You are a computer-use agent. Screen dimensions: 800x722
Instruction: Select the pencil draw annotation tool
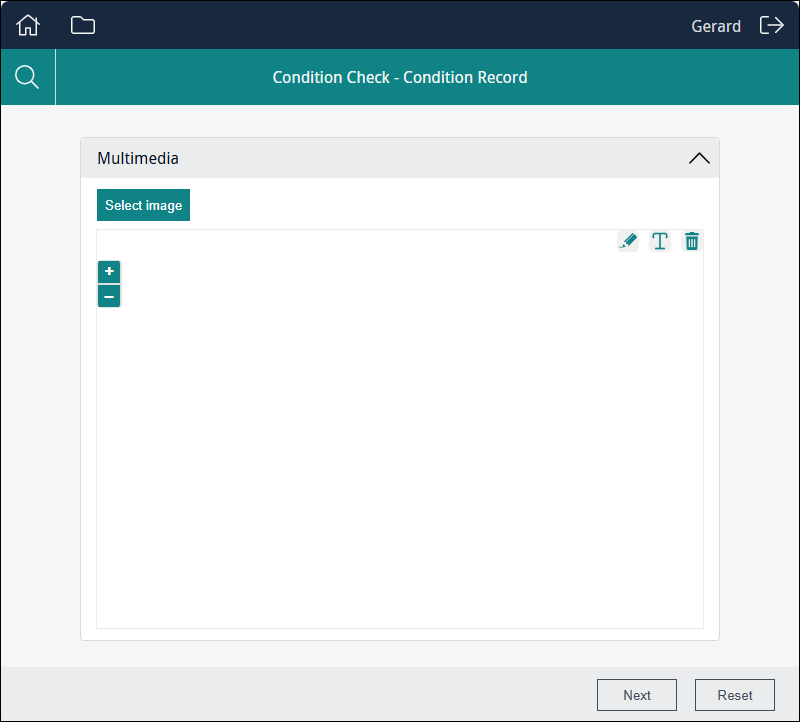[x=628, y=241]
